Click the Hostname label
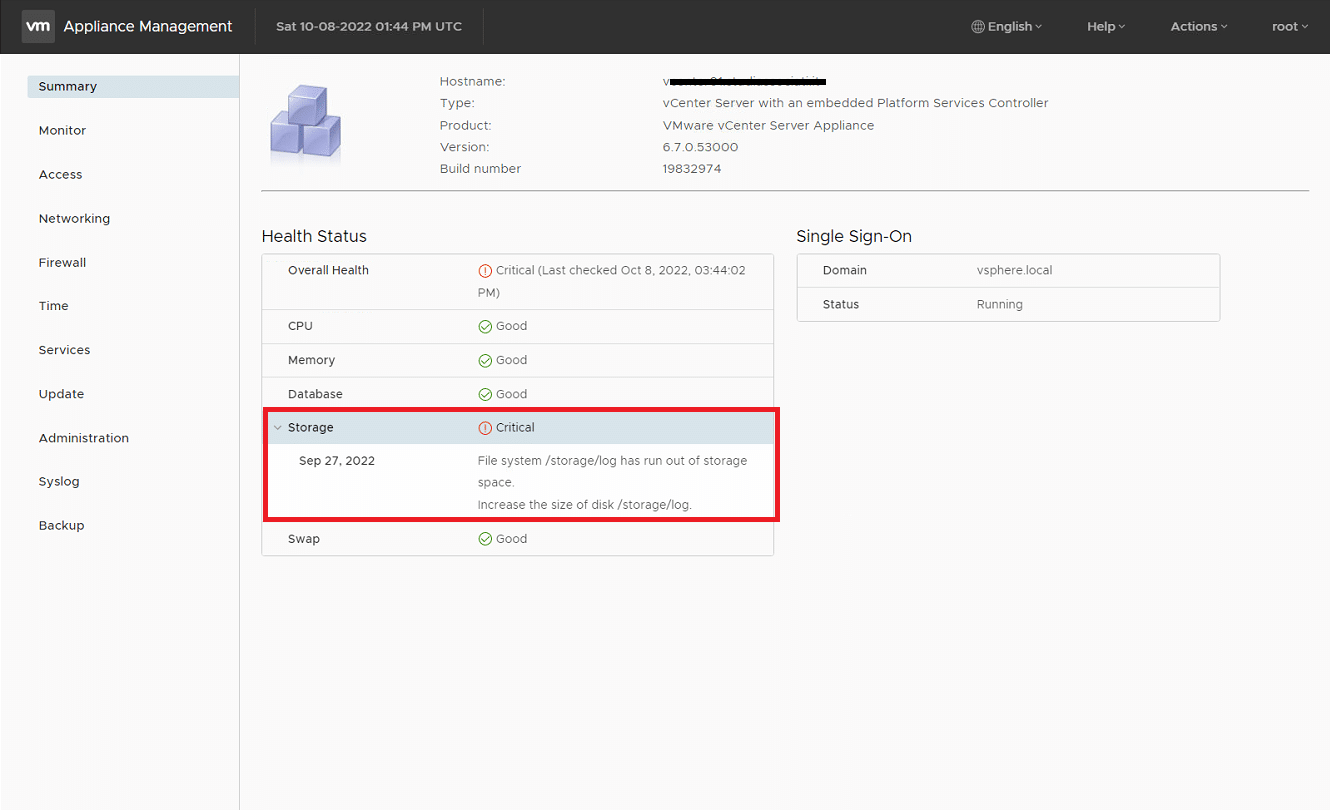This screenshot has height=810, width=1330. (472, 82)
